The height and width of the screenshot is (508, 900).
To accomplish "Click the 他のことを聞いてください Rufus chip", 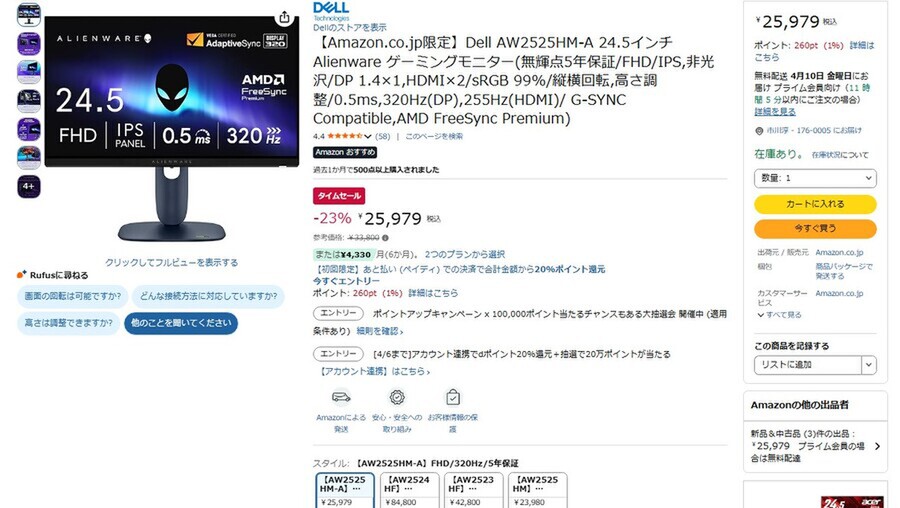I will pyautogui.click(x=181, y=323).
